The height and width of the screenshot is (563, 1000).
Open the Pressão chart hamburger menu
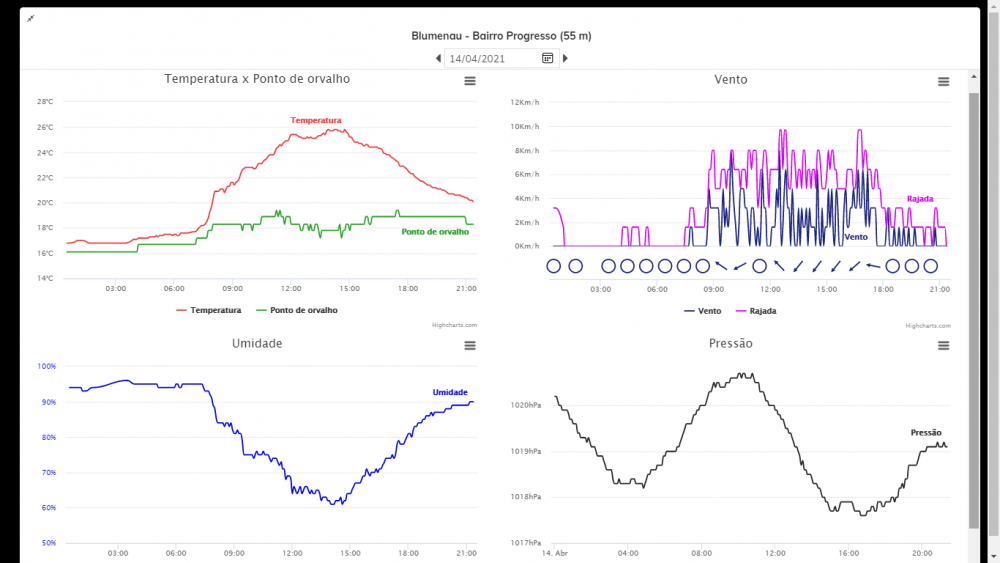tap(943, 345)
